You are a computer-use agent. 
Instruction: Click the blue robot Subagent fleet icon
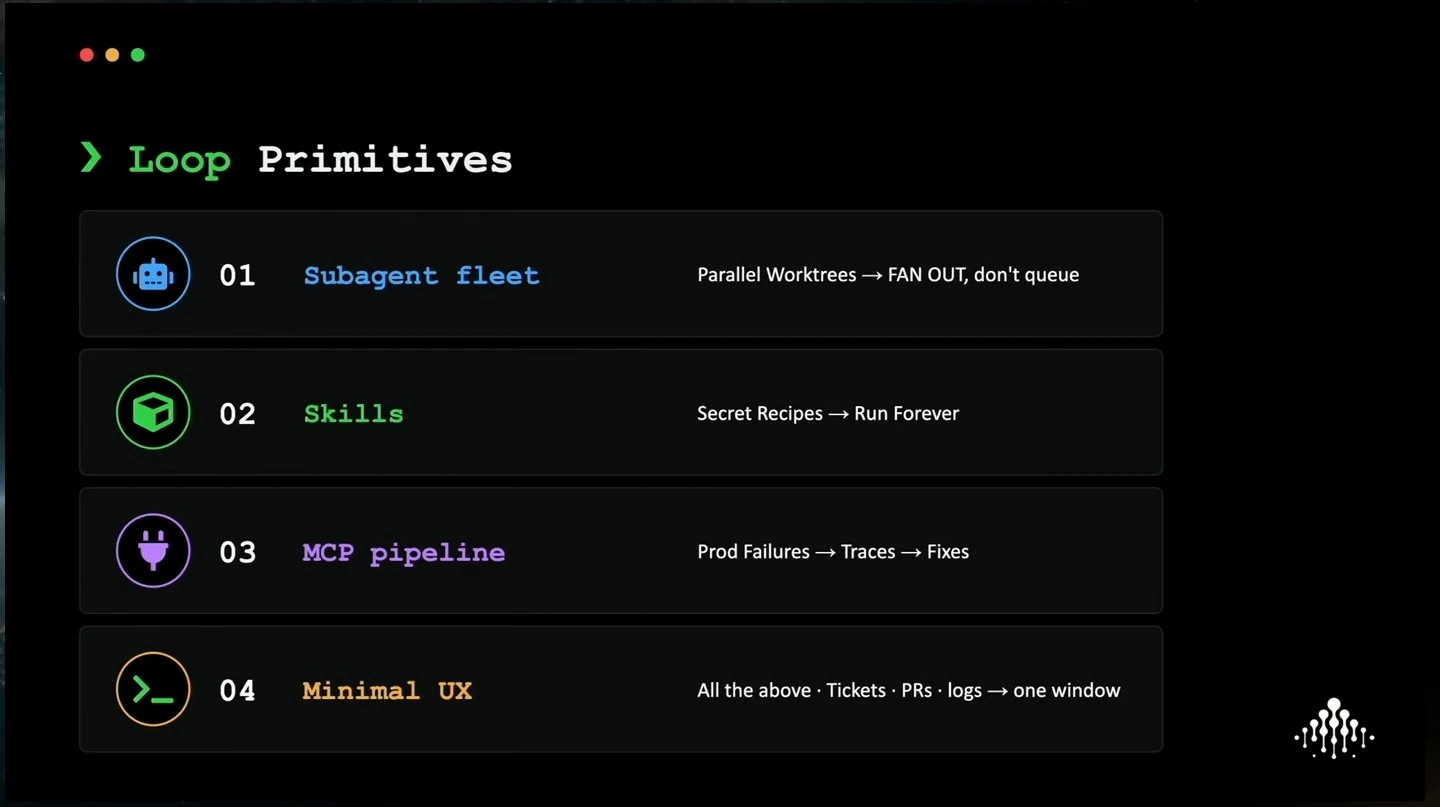[x=153, y=274]
